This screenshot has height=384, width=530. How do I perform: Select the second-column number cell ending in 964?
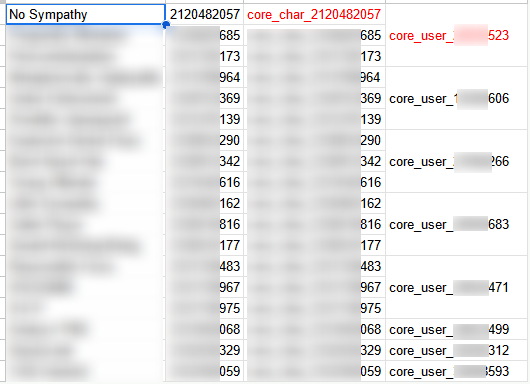pyautogui.click(x=204, y=77)
